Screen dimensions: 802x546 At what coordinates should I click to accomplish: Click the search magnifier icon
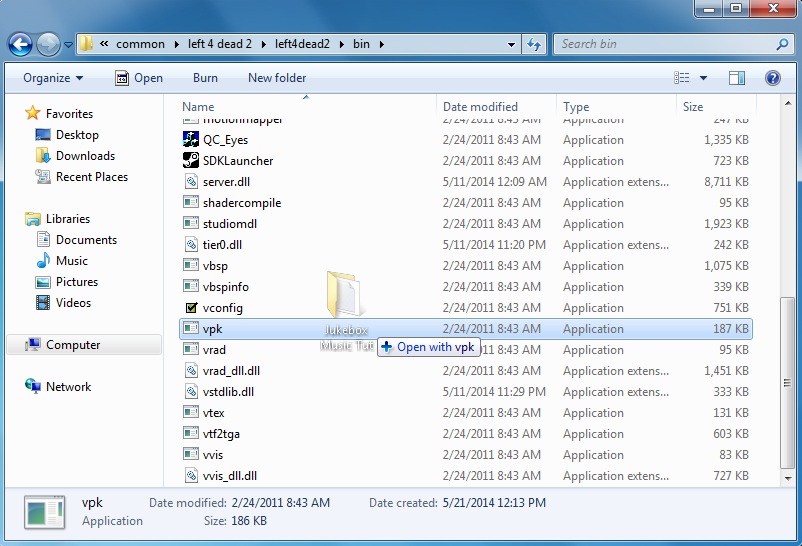782,45
